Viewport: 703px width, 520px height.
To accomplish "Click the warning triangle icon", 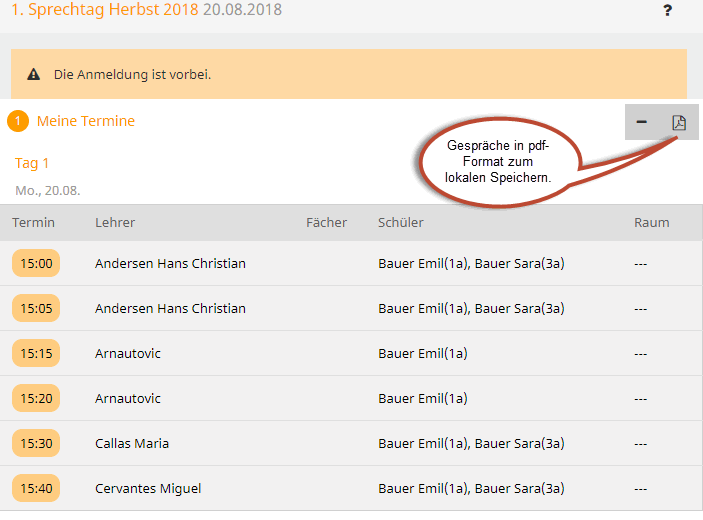I will click(34, 74).
